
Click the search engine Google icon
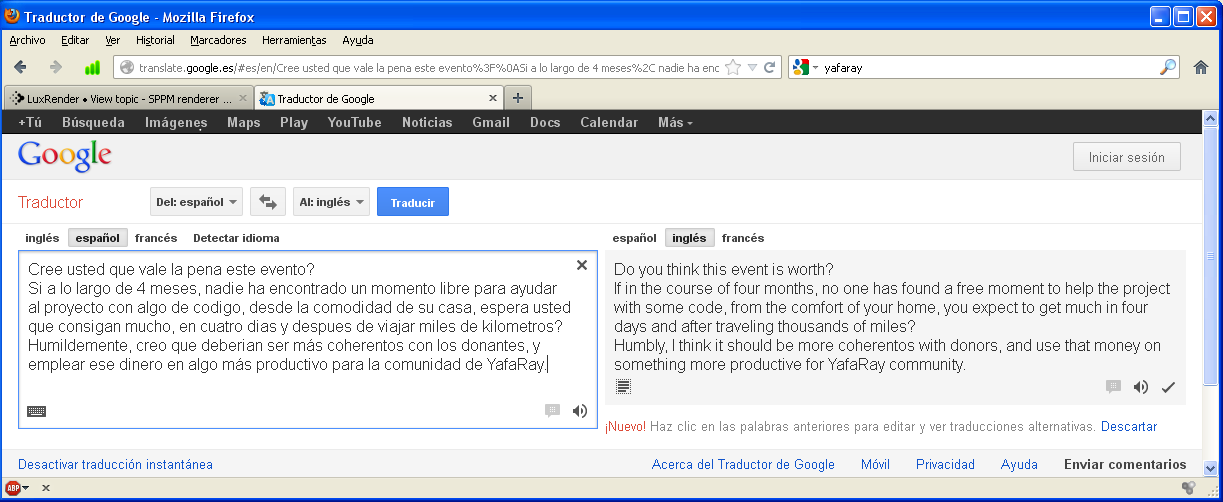(x=800, y=68)
